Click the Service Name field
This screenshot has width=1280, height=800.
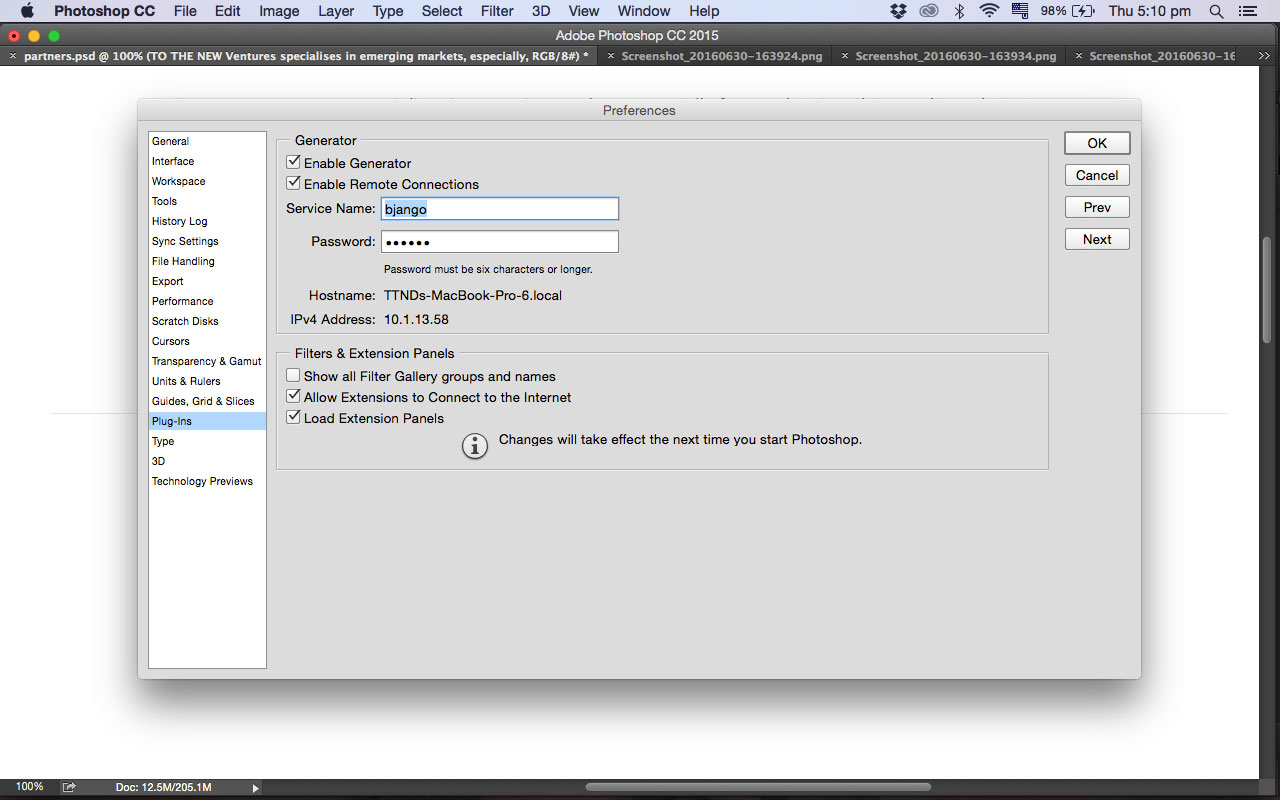point(500,209)
